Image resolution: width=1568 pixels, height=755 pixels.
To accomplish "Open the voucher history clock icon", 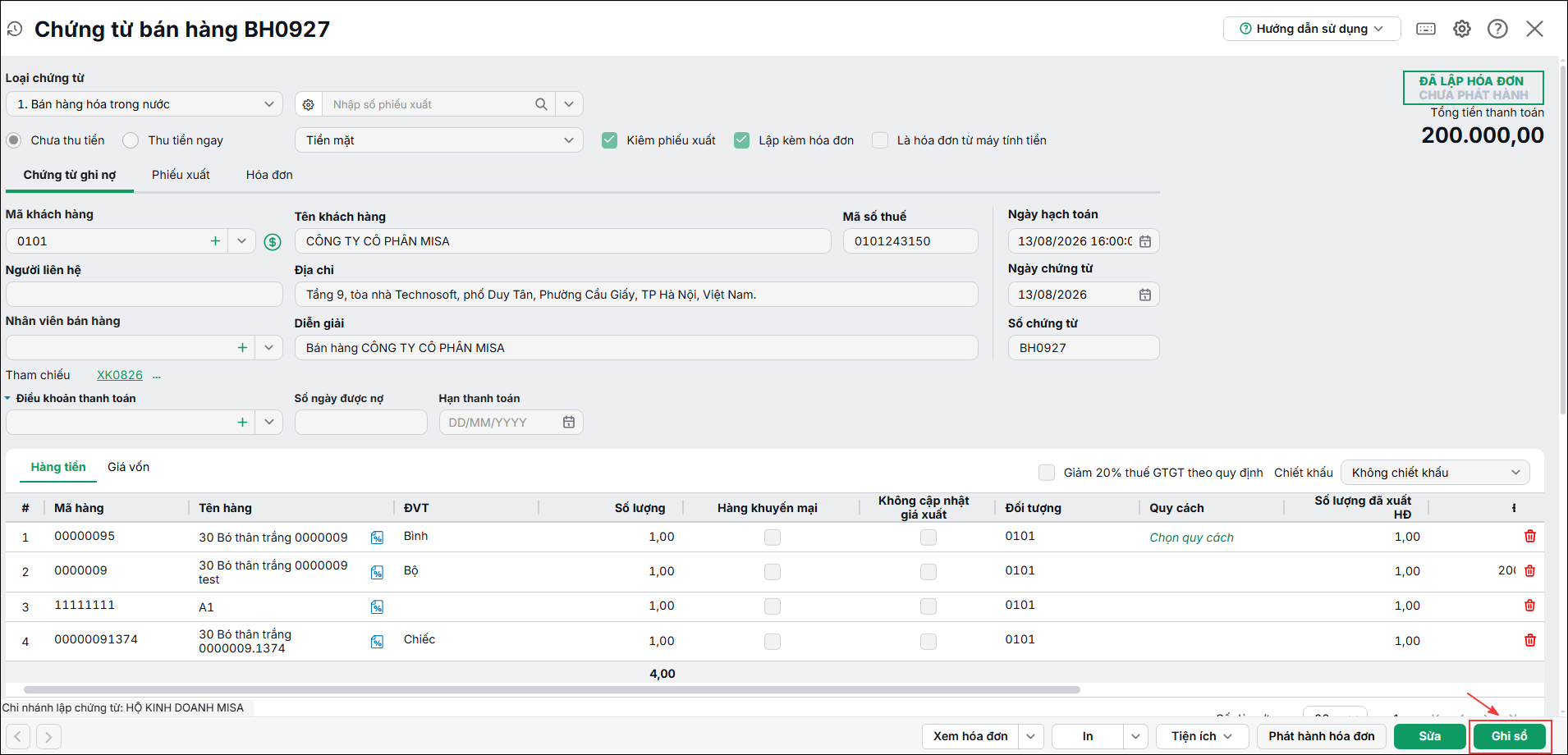I will pos(15,30).
